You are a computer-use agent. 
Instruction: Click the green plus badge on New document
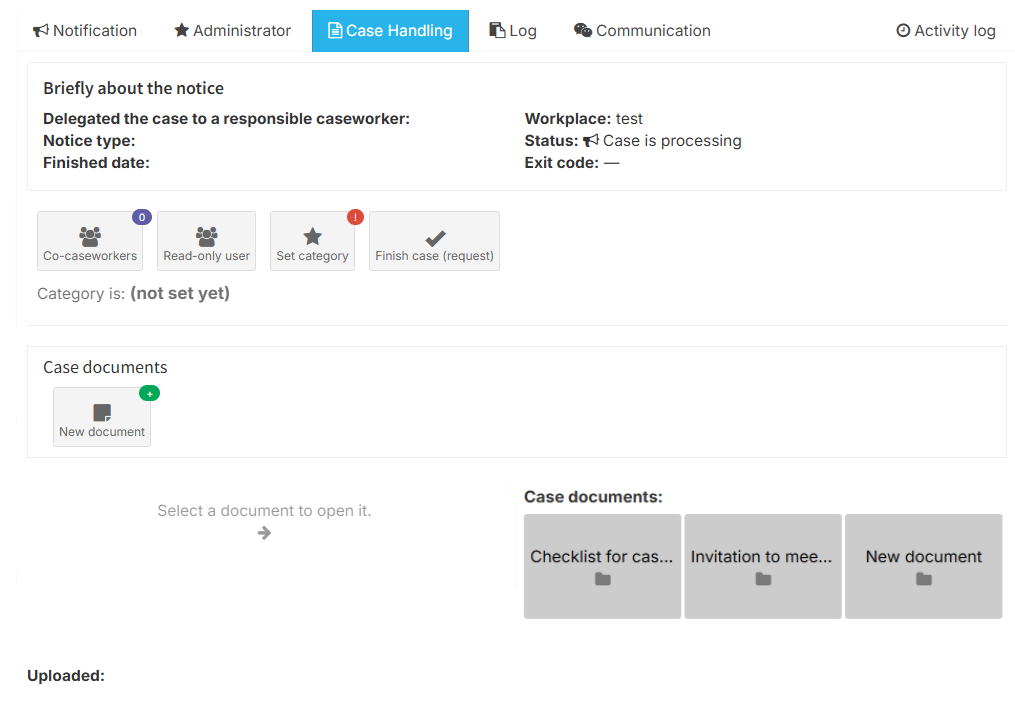click(x=149, y=394)
